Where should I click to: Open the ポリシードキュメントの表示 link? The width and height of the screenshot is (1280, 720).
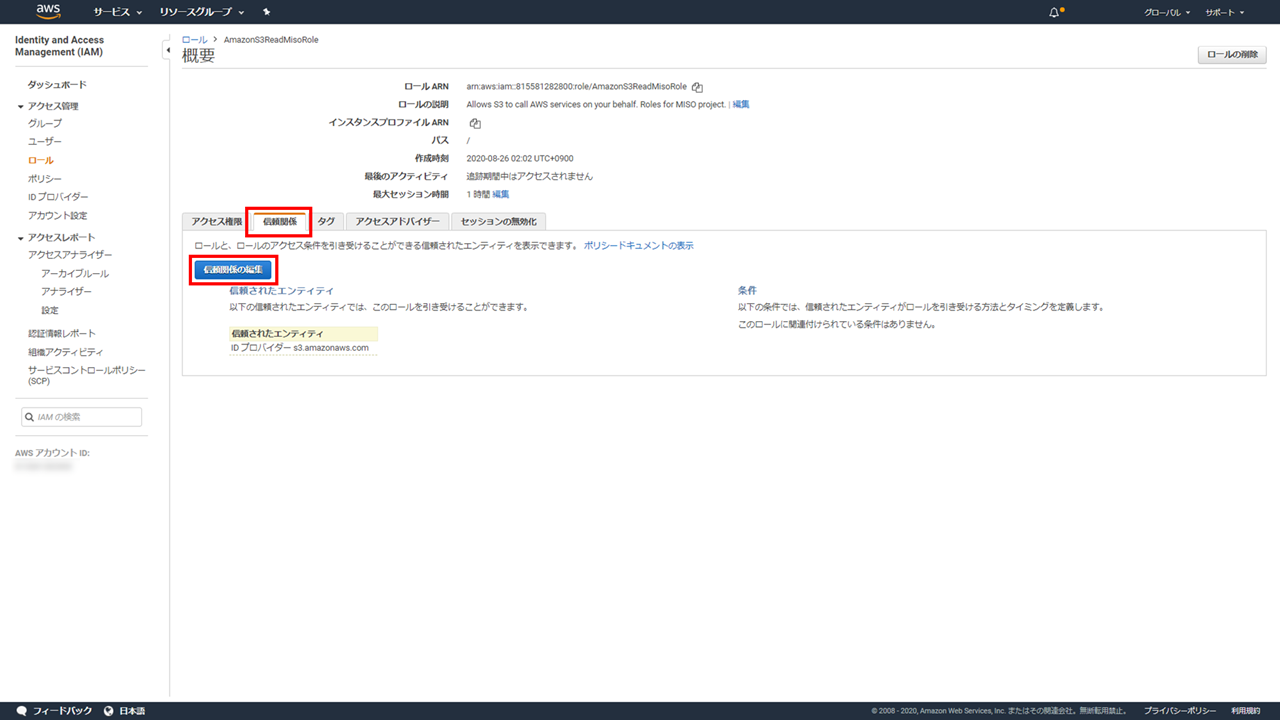point(638,245)
